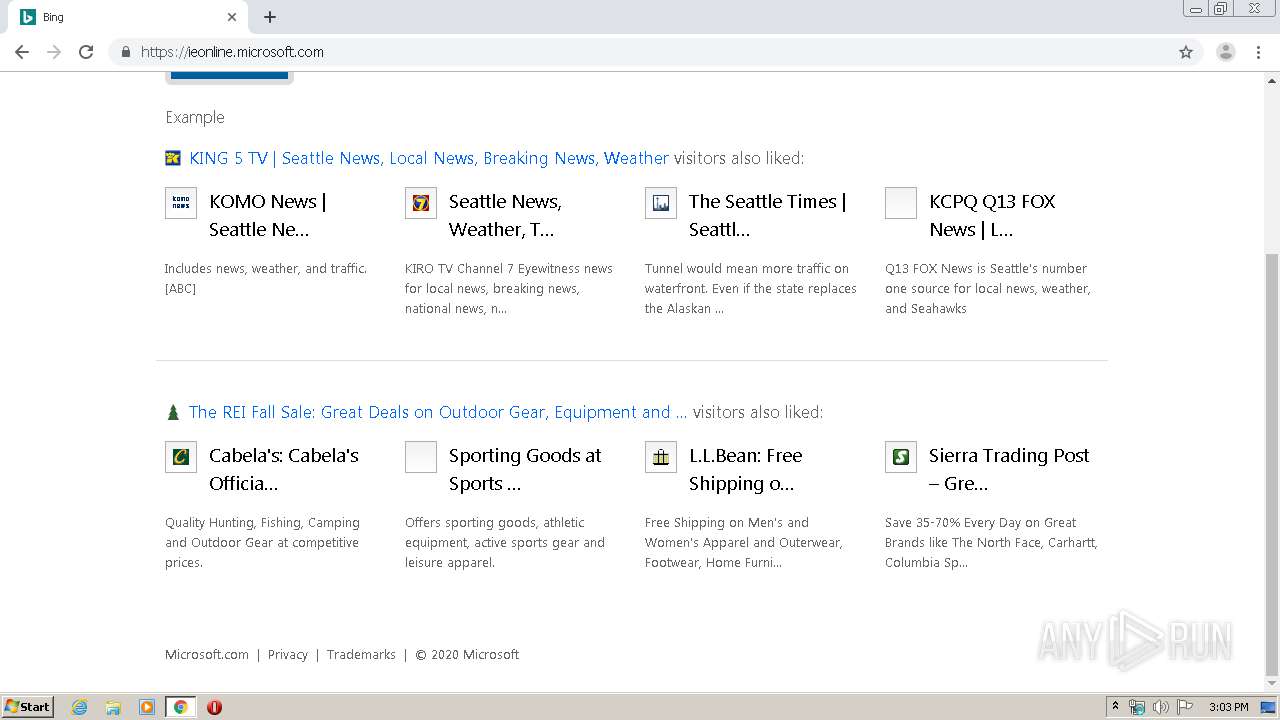
Task: Click the scrollbar down arrow
Action: (x=1271, y=684)
